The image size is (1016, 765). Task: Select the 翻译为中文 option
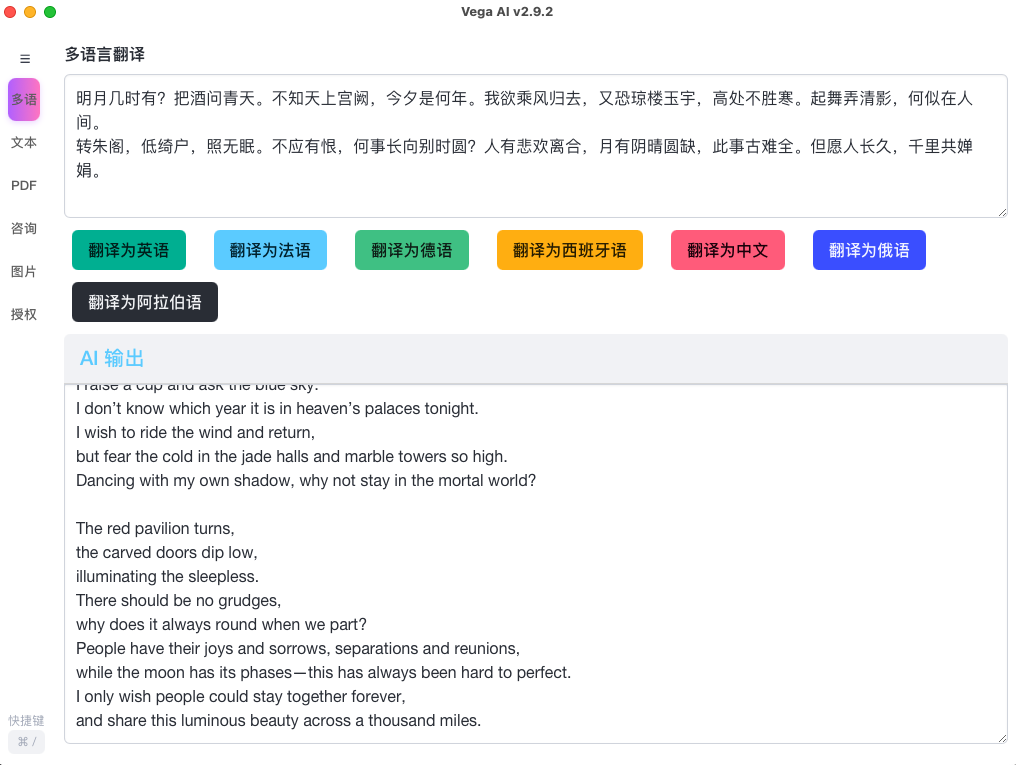pyautogui.click(x=727, y=250)
